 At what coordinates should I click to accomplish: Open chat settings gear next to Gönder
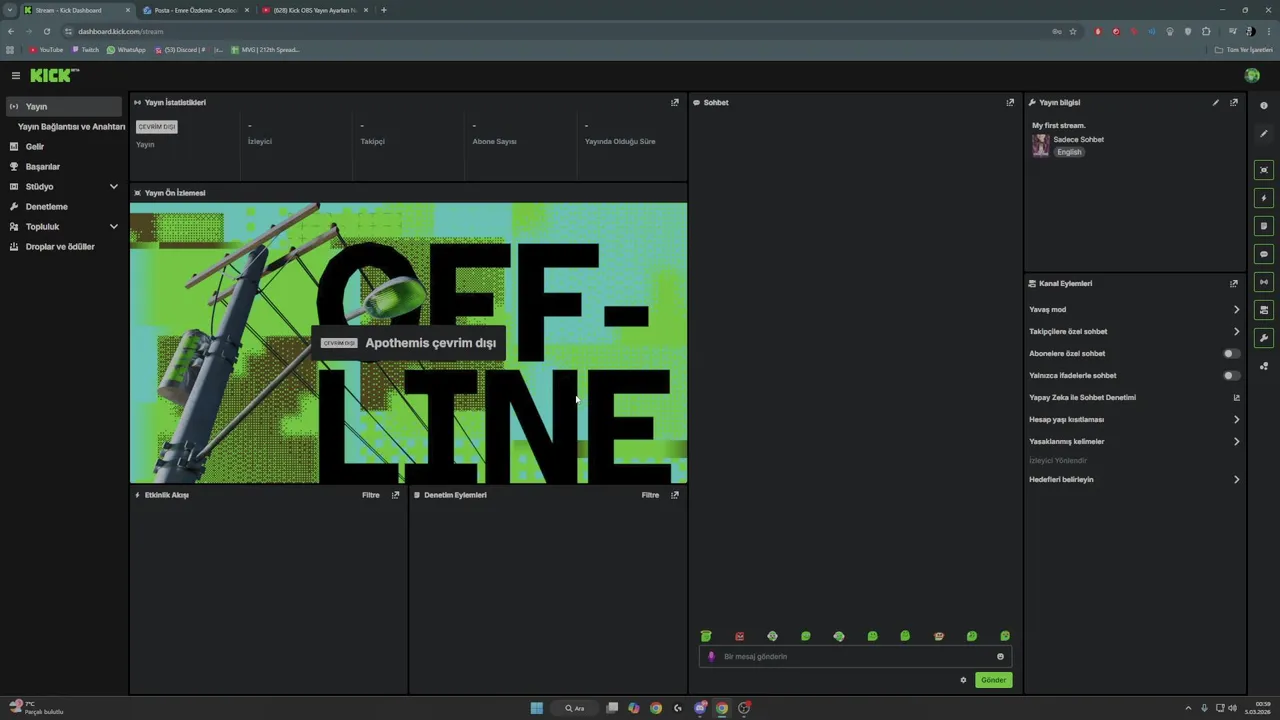click(x=963, y=680)
